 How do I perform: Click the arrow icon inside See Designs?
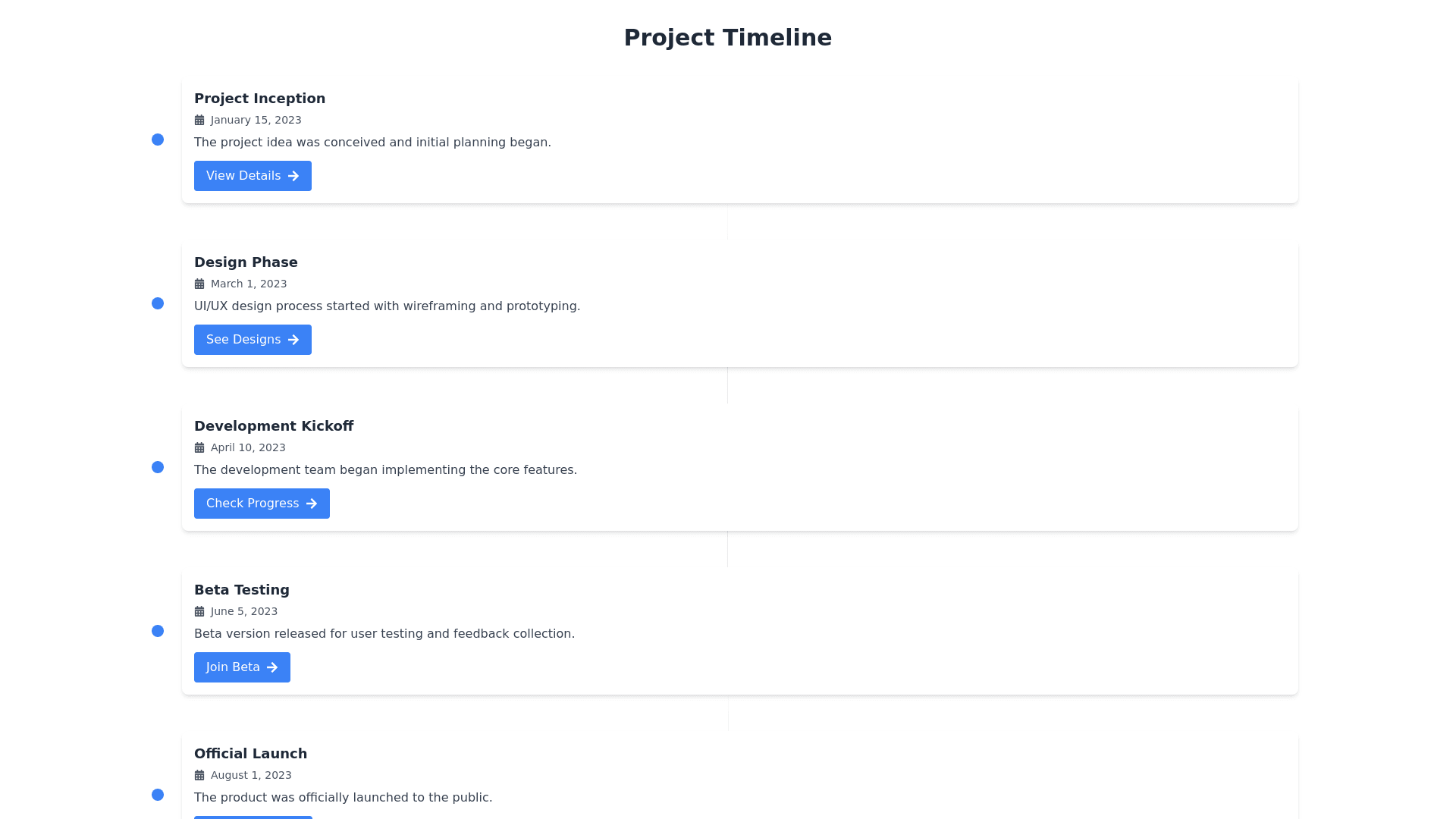[x=295, y=339]
